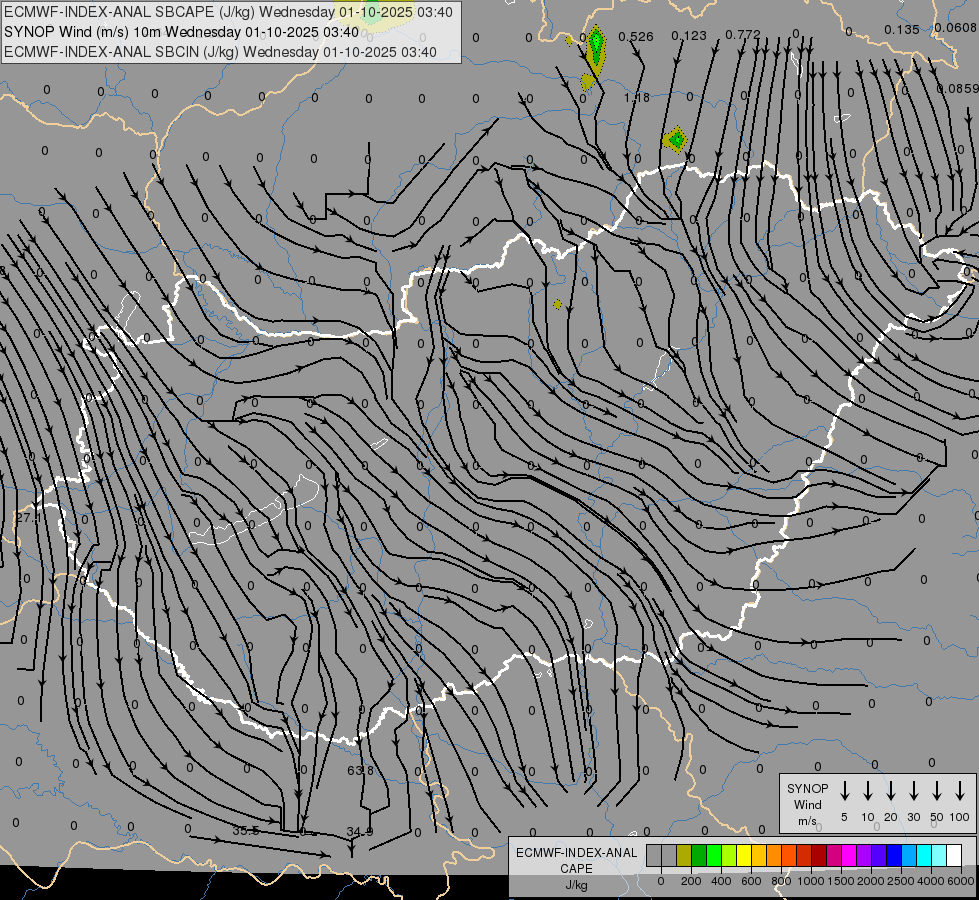Viewport: 979px width, 900px height.
Task: Select the purple swatch just before 2000
Action: coord(863,855)
